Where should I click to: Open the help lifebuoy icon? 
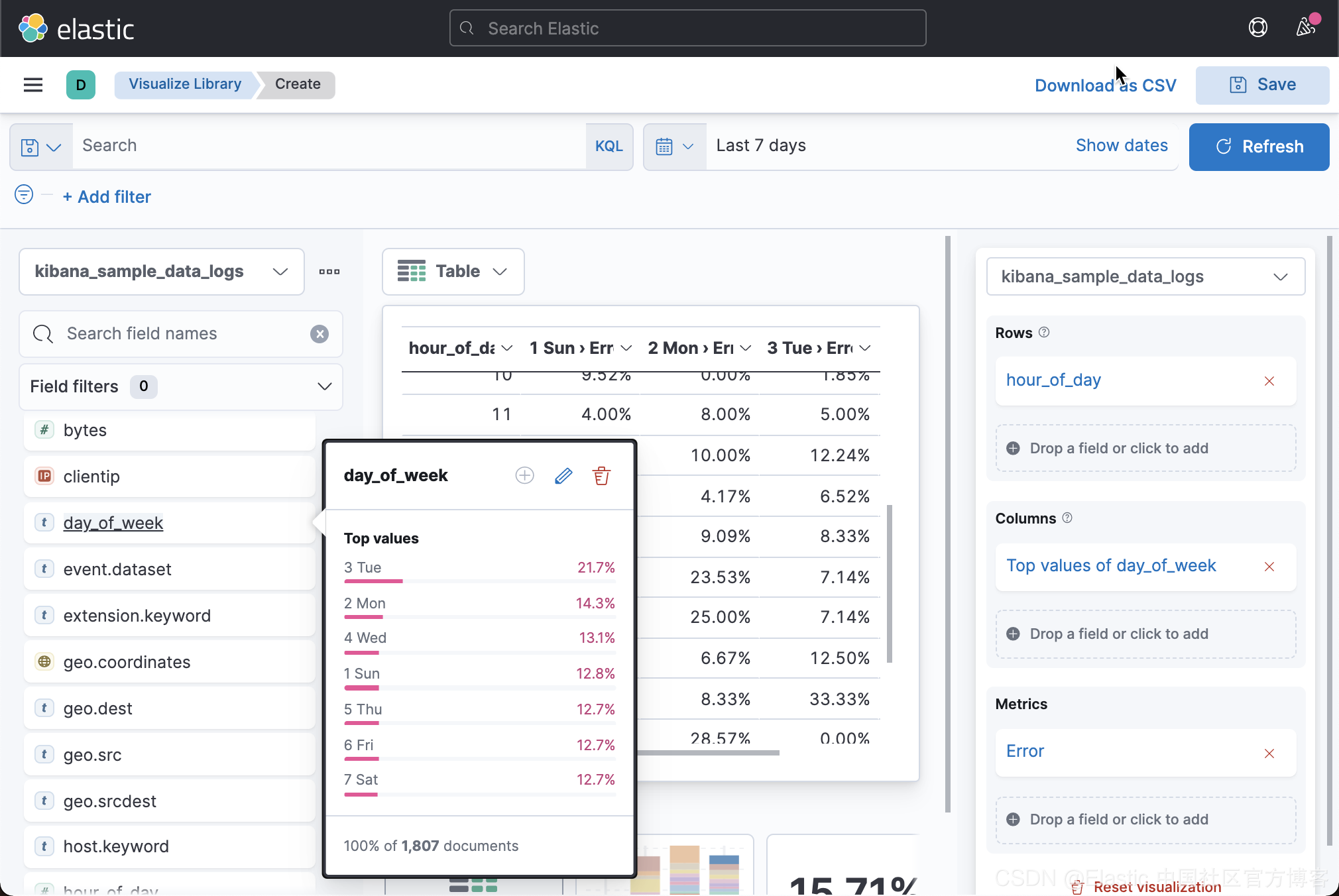coord(1257,28)
